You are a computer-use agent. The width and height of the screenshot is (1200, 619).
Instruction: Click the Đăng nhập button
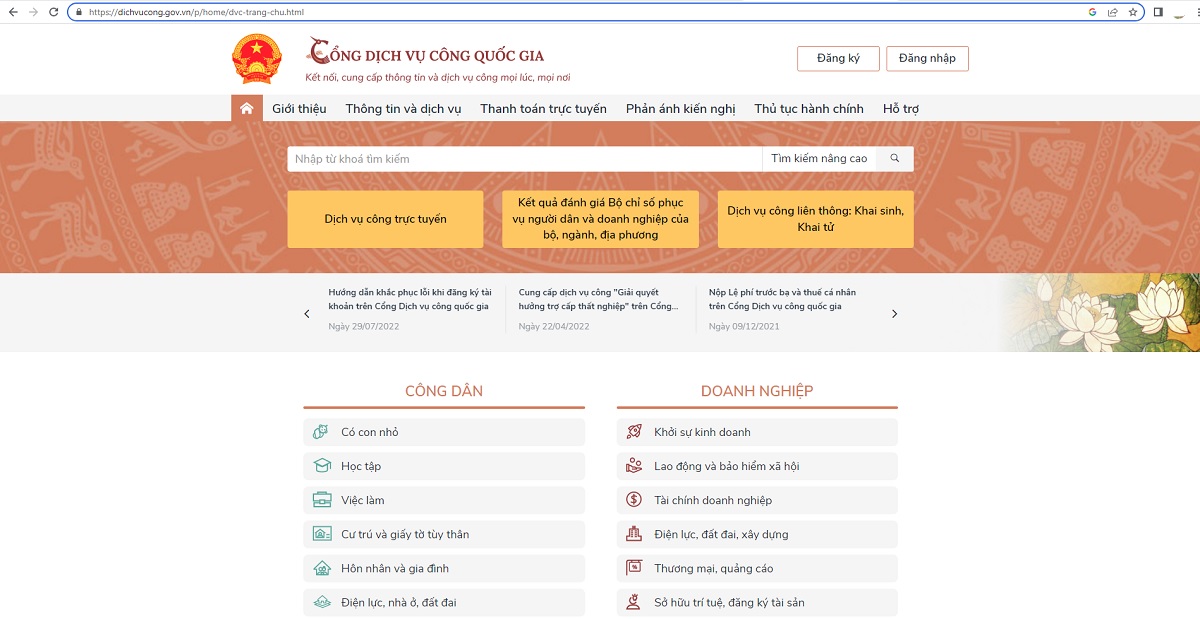(x=927, y=58)
